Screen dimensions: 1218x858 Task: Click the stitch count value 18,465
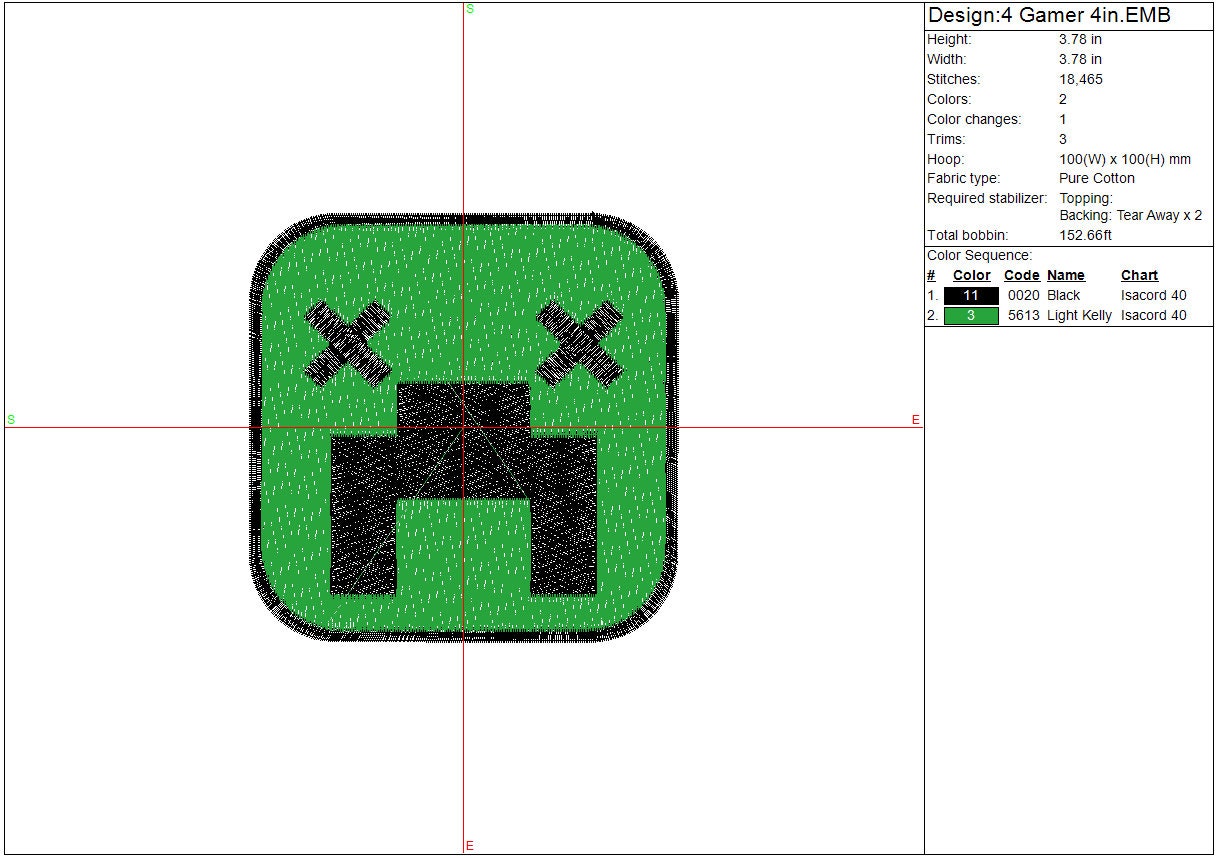[x=1081, y=80]
